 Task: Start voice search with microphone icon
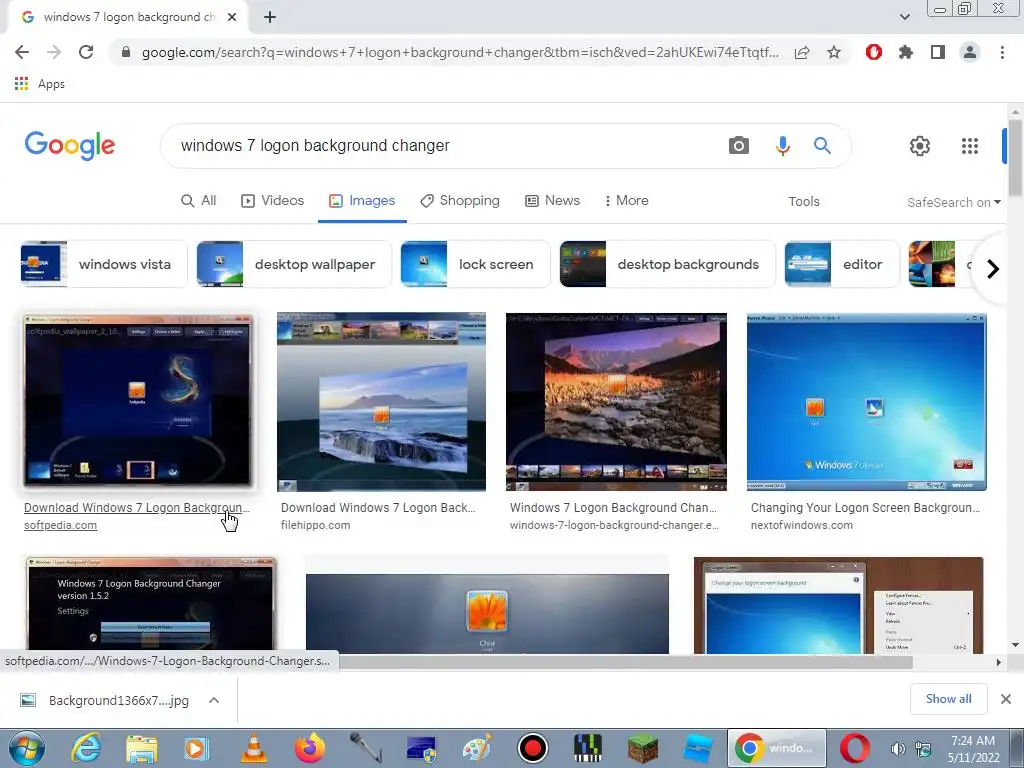[782, 146]
